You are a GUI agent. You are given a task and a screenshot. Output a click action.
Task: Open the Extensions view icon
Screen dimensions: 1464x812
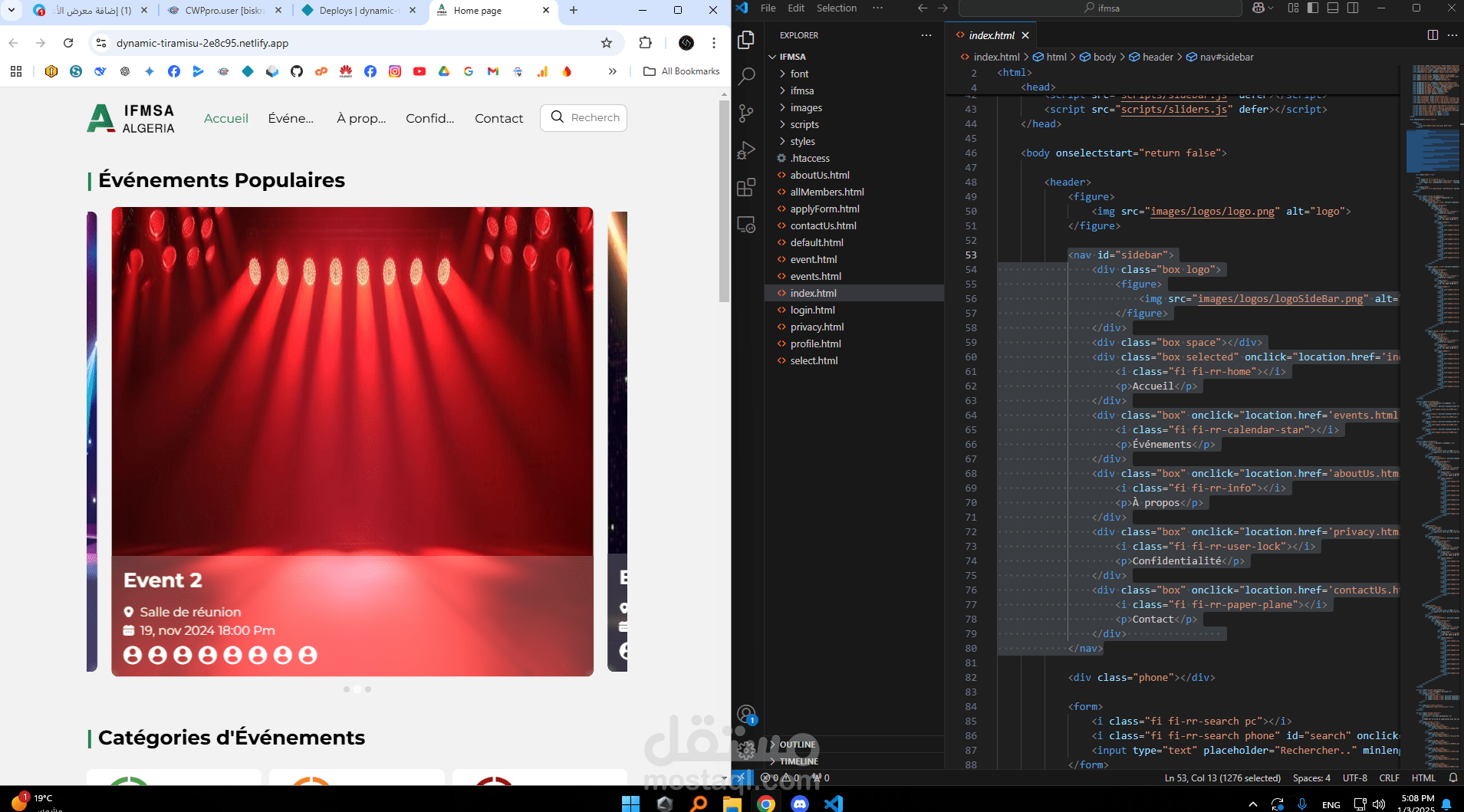click(x=746, y=188)
